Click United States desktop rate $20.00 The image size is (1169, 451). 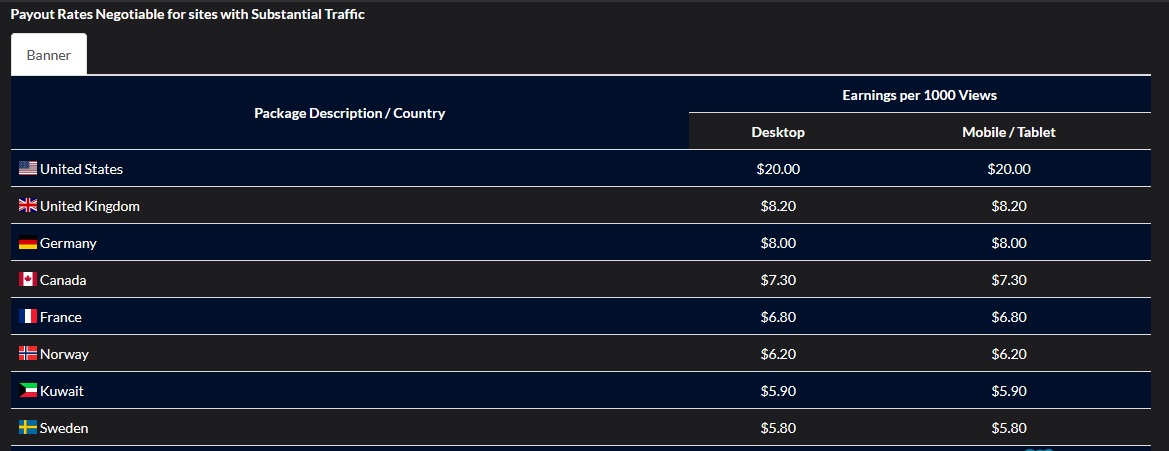coord(778,169)
